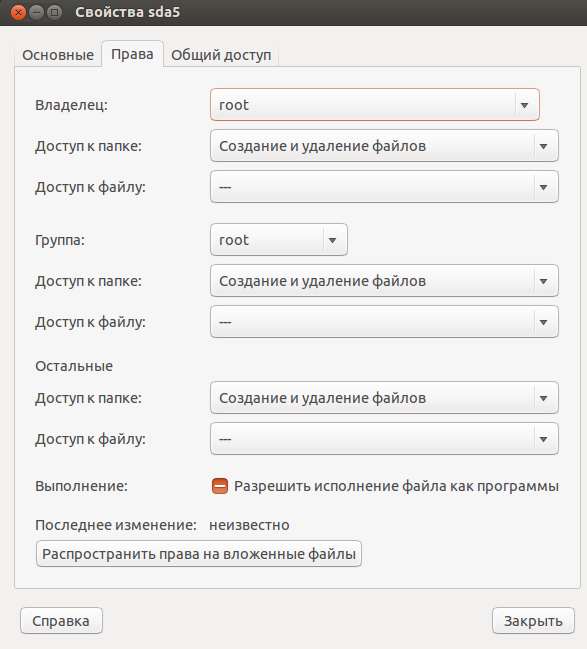Select the Права tab
Viewport: 587px width, 649px height.
tap(132, 54)
